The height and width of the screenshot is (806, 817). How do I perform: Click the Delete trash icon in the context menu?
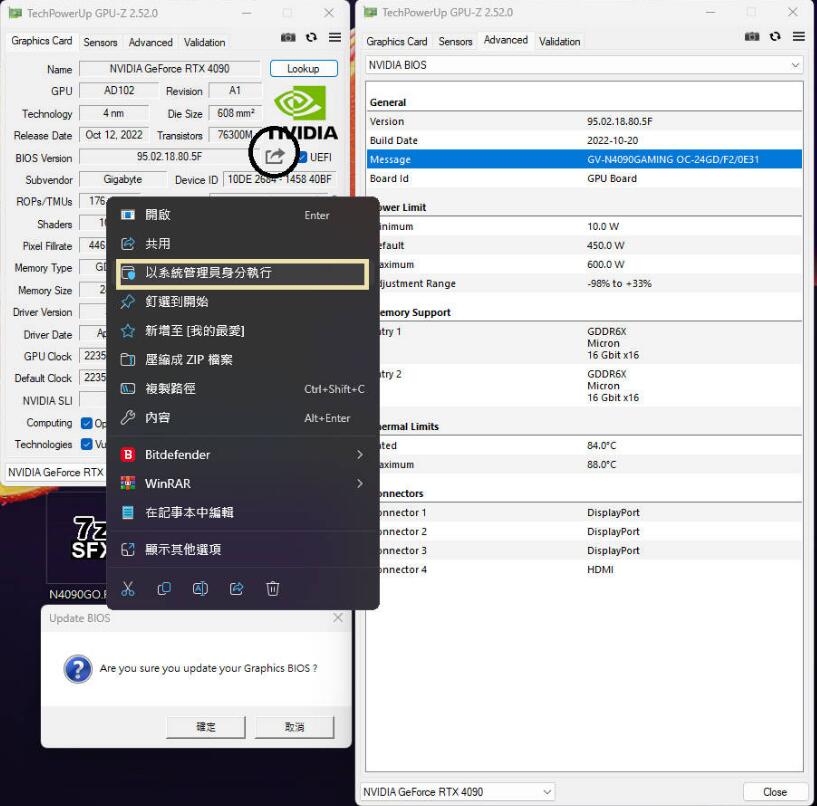[x=272, y=589]
